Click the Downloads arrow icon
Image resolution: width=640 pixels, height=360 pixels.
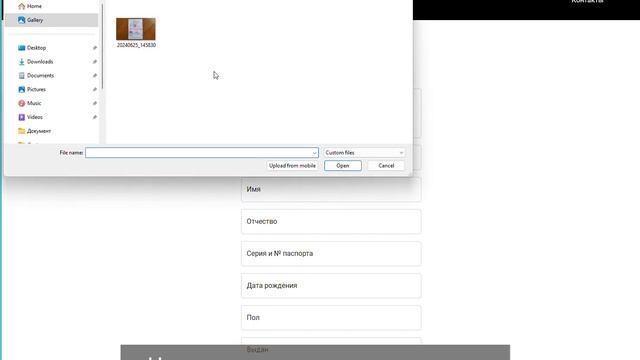point(22,62)
